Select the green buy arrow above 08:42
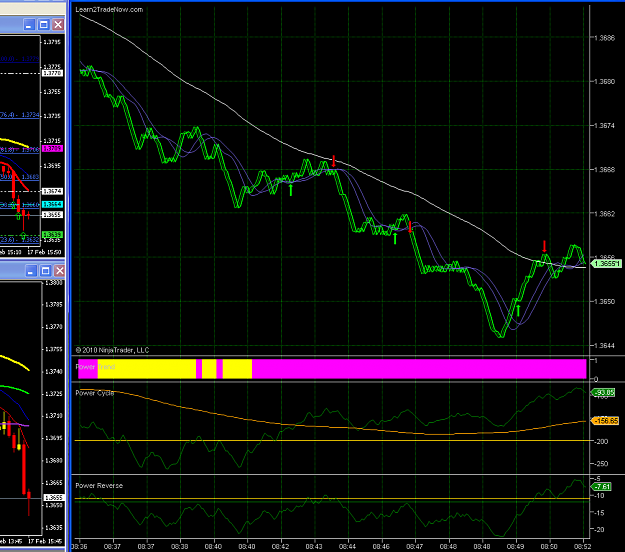625x552 pixels. 291,190
